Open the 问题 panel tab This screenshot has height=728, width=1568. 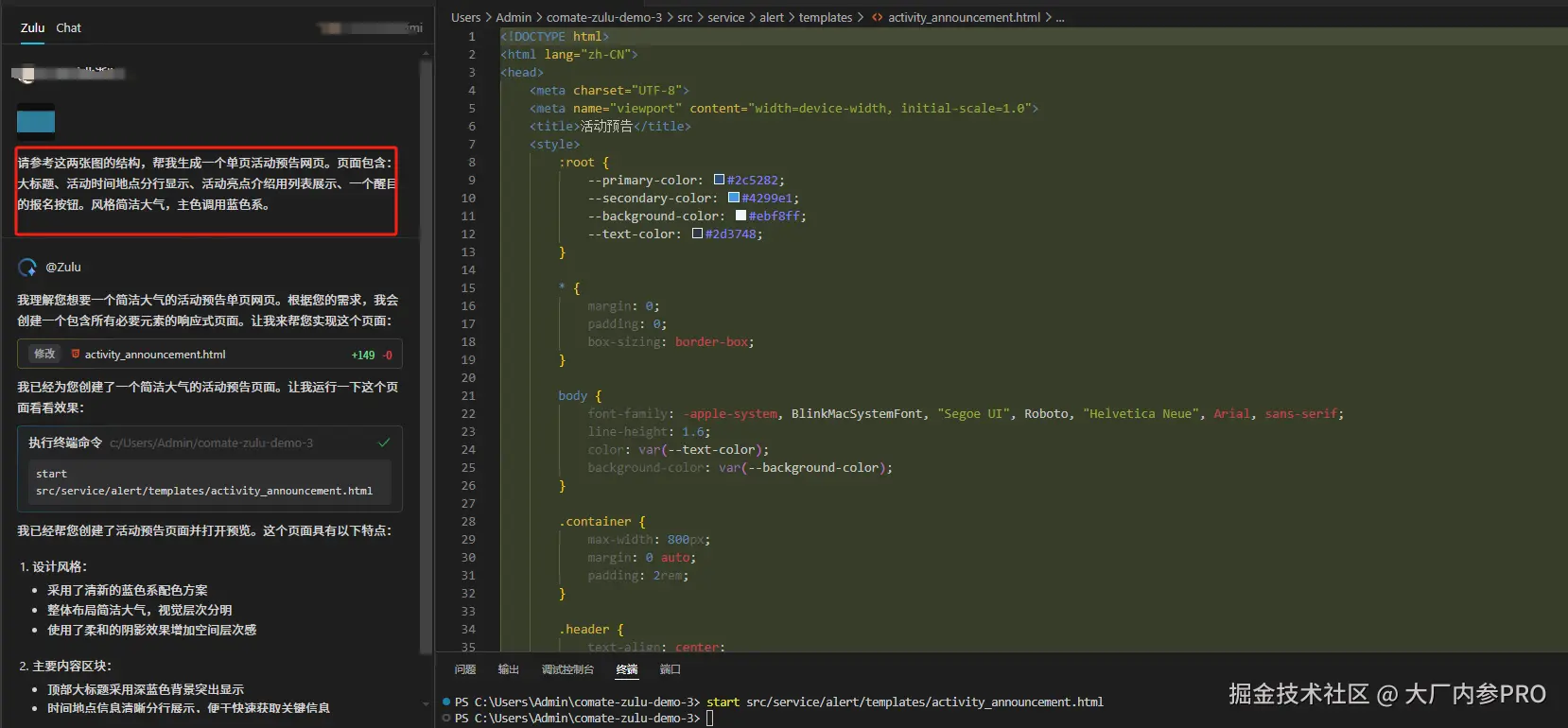point(464,669)
